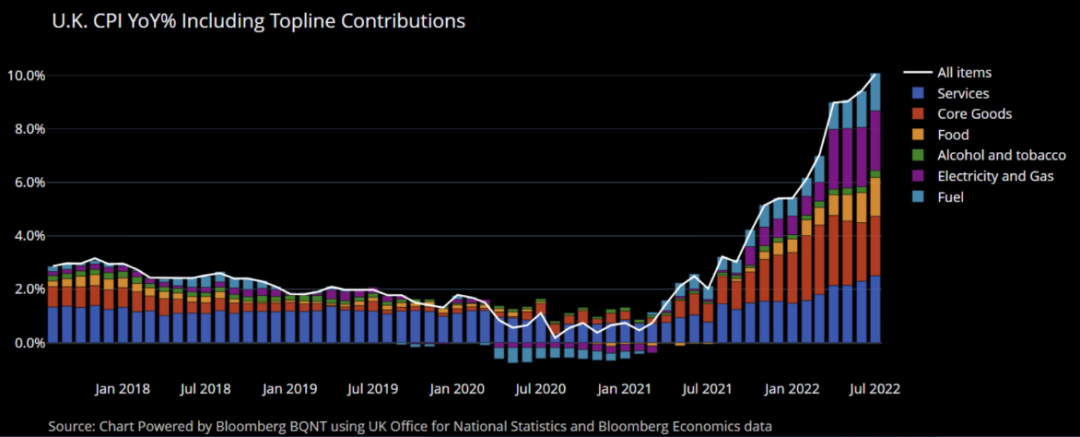This screenshot has width=1080, height=437.
Task: Click the 6.0% y-axis label
Action: [x=28, y=183]
